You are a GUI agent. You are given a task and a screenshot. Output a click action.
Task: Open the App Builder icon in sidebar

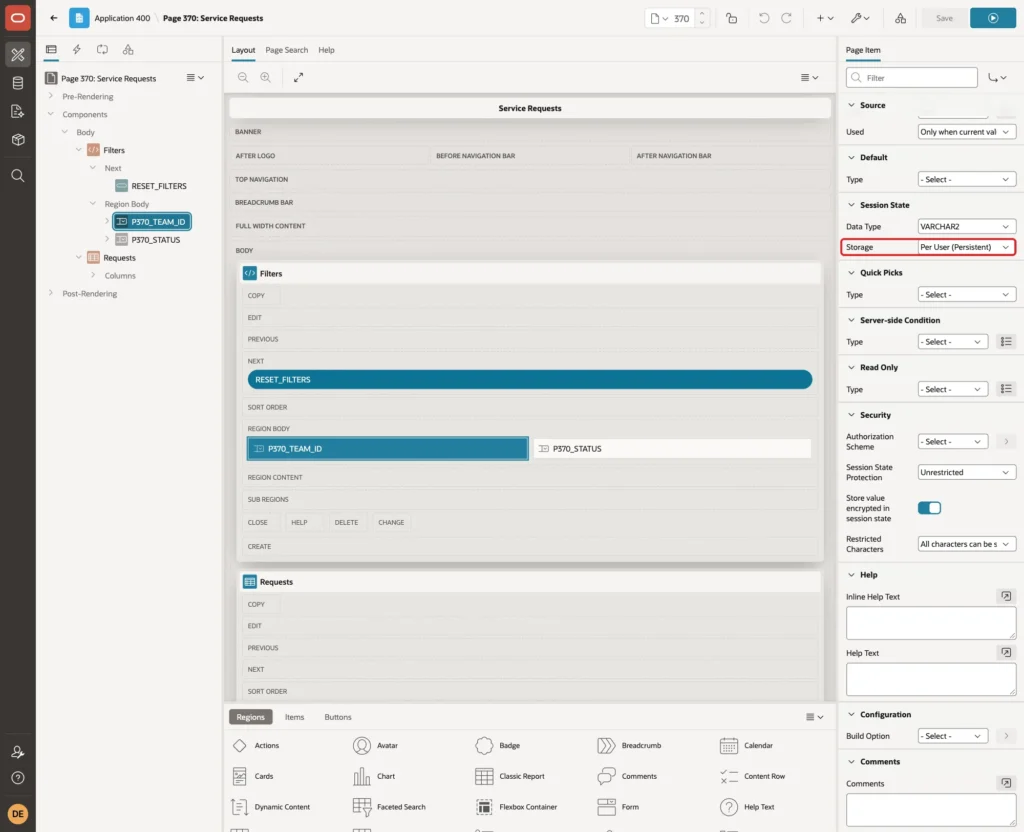[18, 54]
